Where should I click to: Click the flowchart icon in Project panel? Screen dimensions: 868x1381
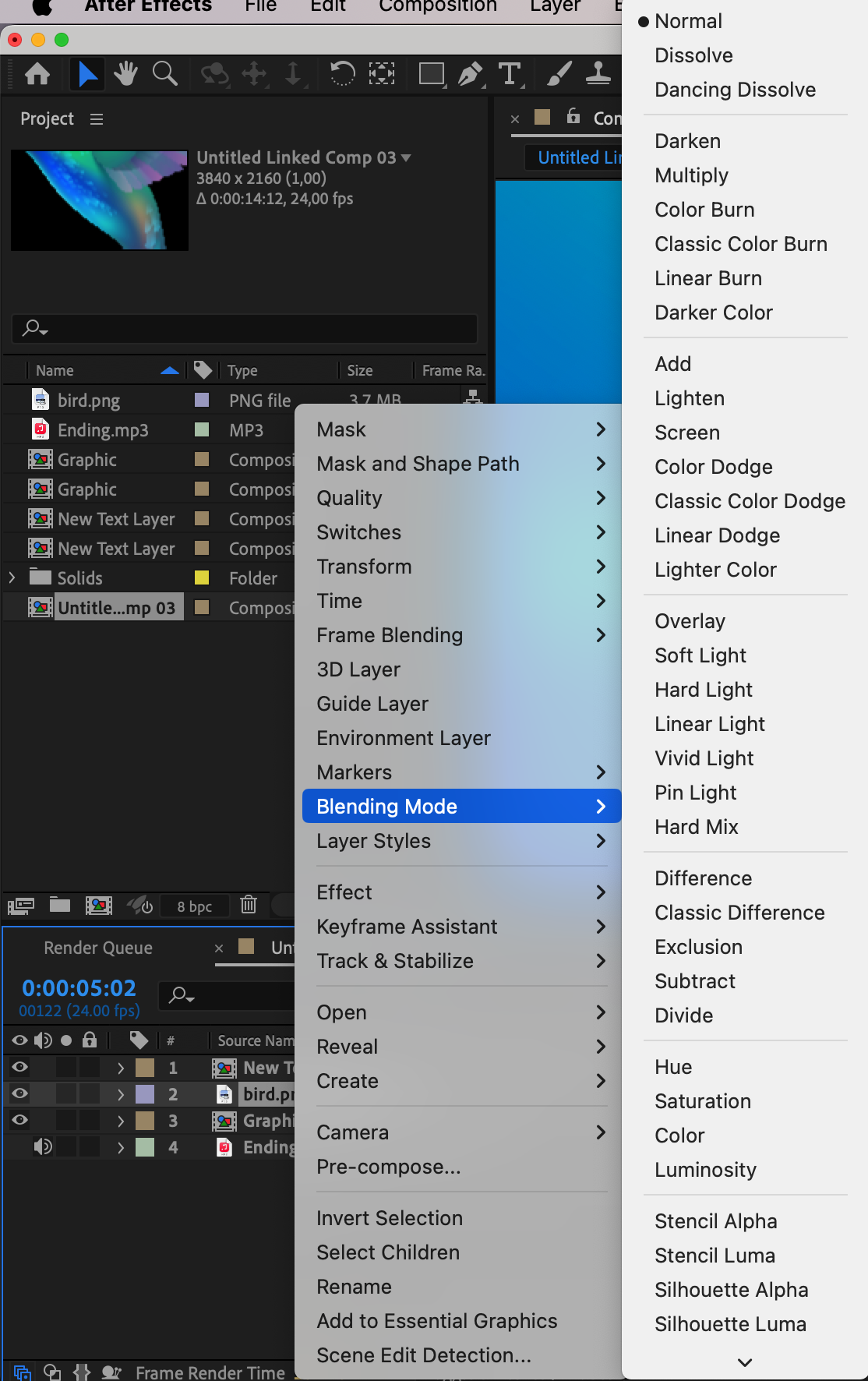pyautogui.click(x=472, y=396)
